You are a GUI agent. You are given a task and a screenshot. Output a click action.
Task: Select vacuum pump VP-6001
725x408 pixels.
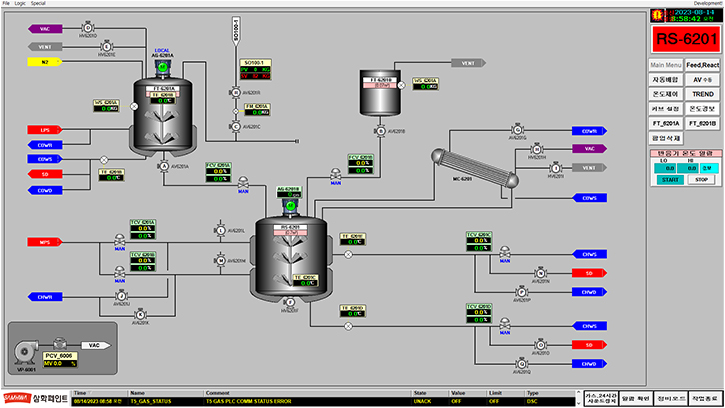point(25,353)
